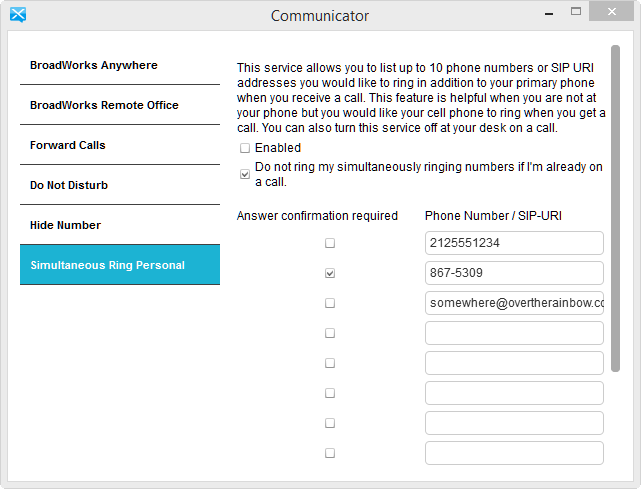
Task: Close the Communicator window
Action: (612, 11)
